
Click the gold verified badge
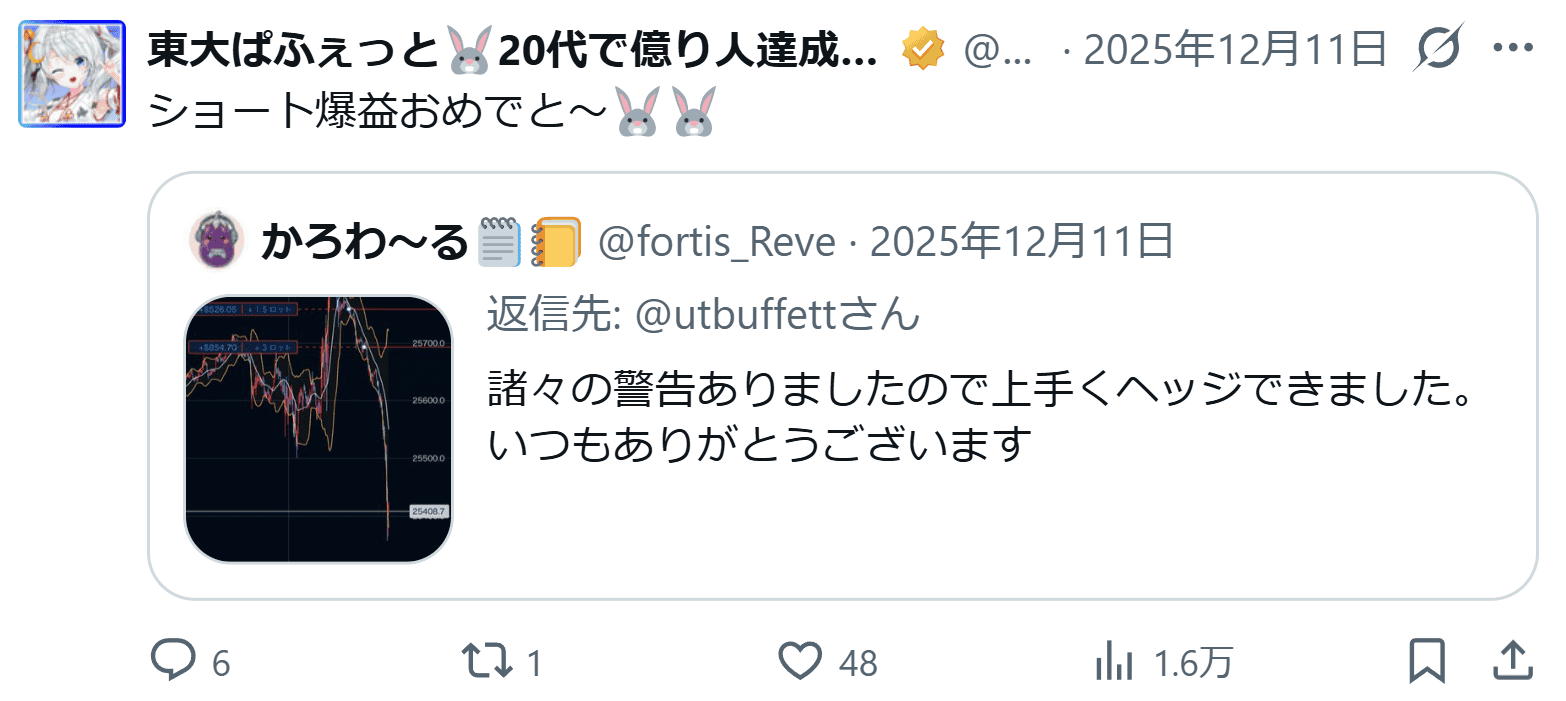pyautogui.click(x=924, y=48)
